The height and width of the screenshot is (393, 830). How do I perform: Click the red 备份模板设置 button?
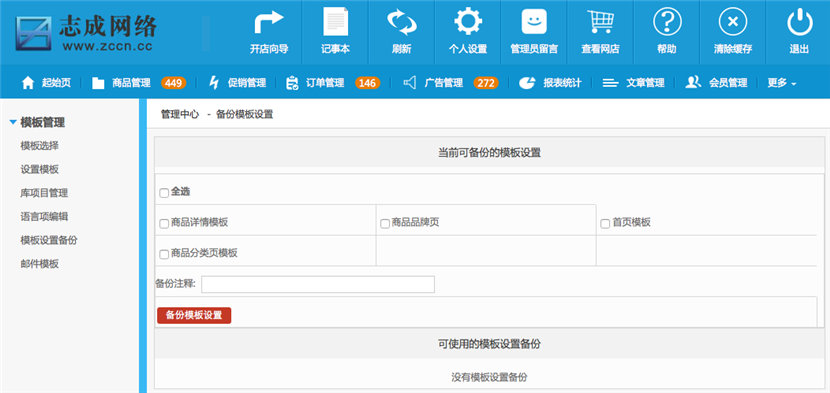pyautogui.click(x=194, y=315)
